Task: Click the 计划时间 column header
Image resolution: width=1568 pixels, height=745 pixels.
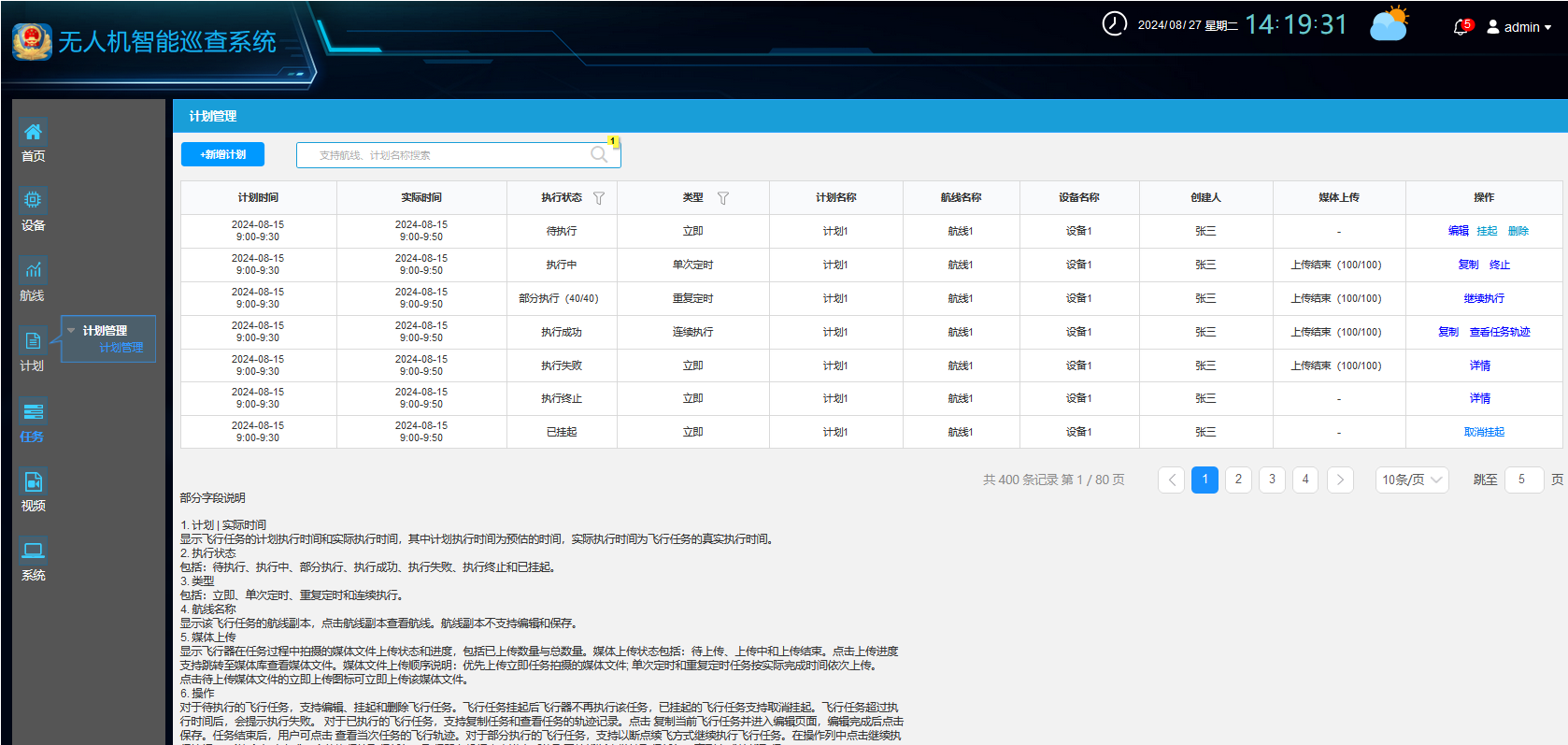Action: click(258, 197)
